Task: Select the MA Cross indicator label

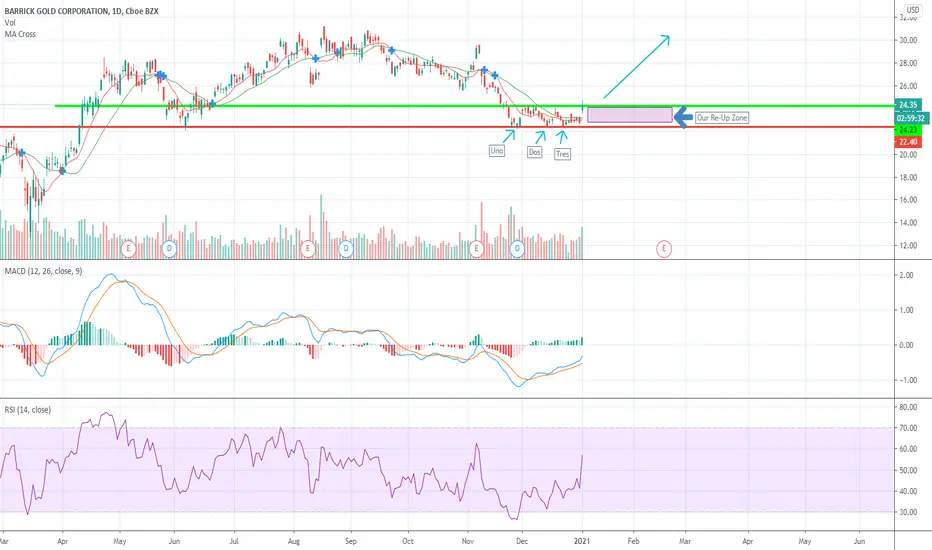Action: (20, 34)
